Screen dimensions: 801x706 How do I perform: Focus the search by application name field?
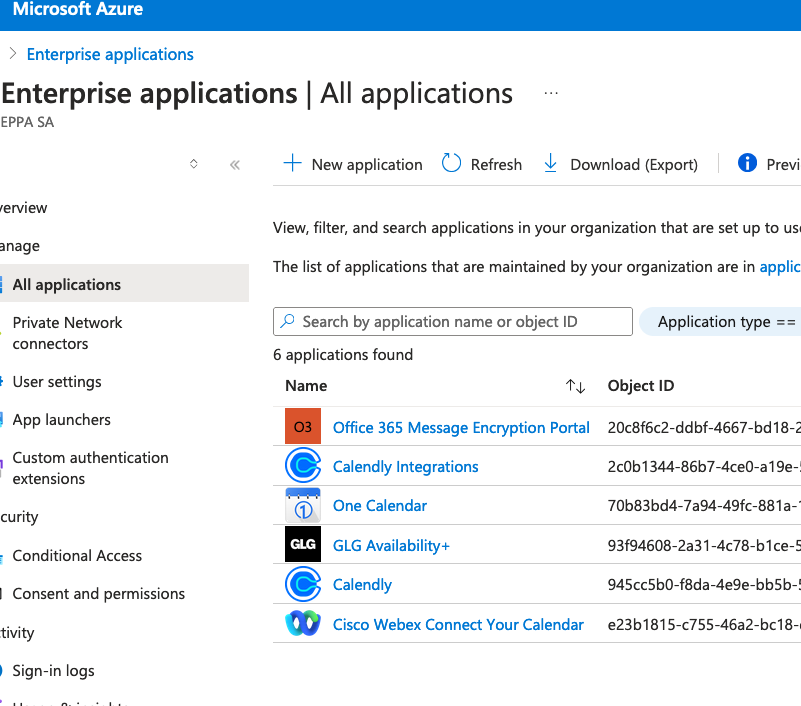click(x=453, y=321)
